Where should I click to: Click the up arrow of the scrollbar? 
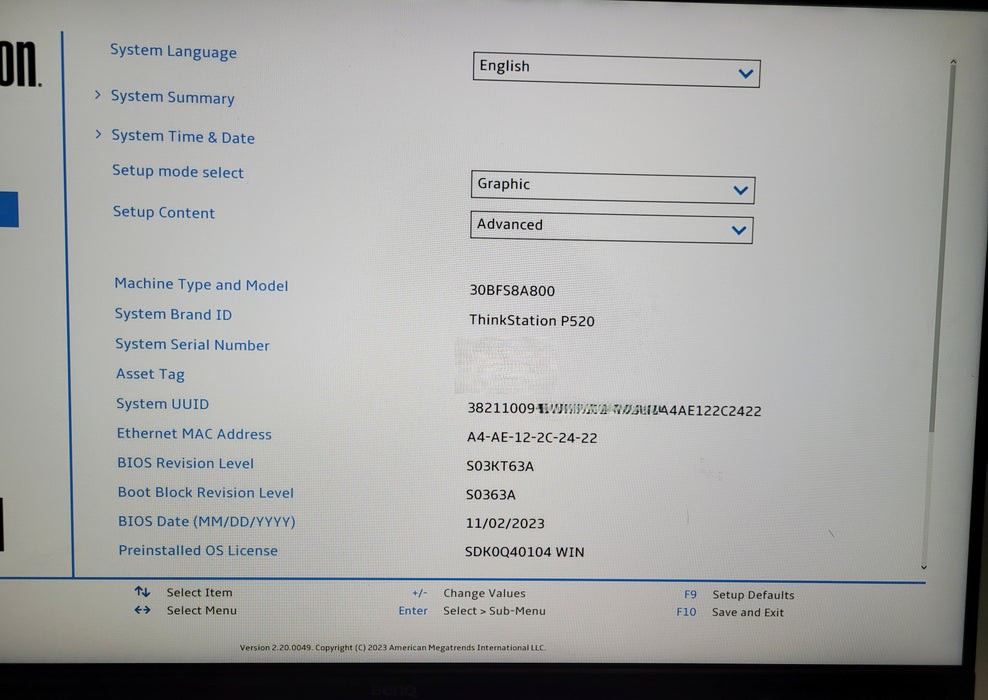click(953, 62)
